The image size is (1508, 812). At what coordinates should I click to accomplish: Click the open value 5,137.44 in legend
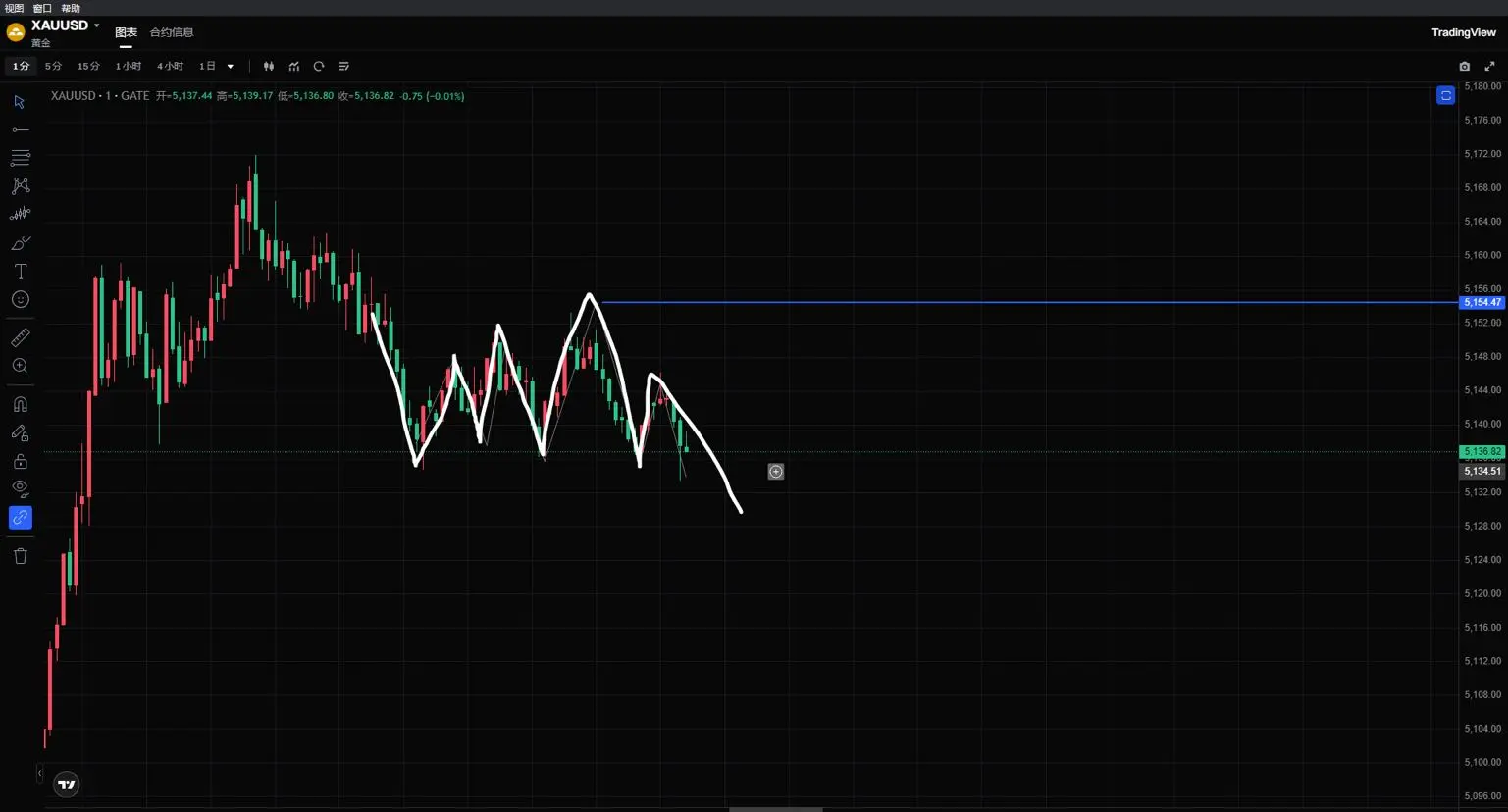[x=191, y=96]
